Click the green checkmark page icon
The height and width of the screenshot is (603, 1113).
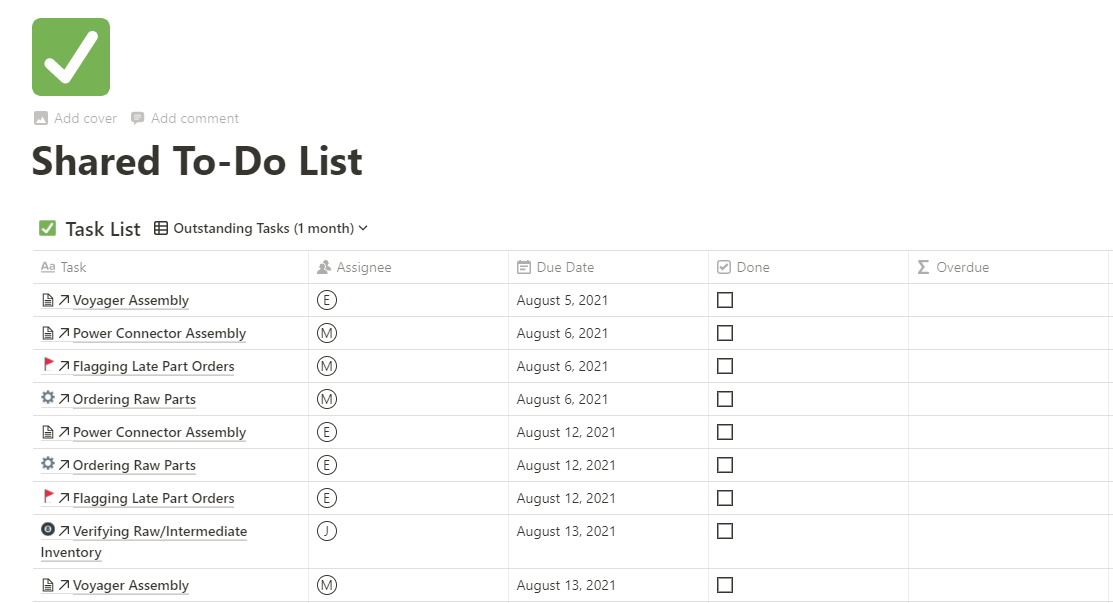(x=71, y=57)
